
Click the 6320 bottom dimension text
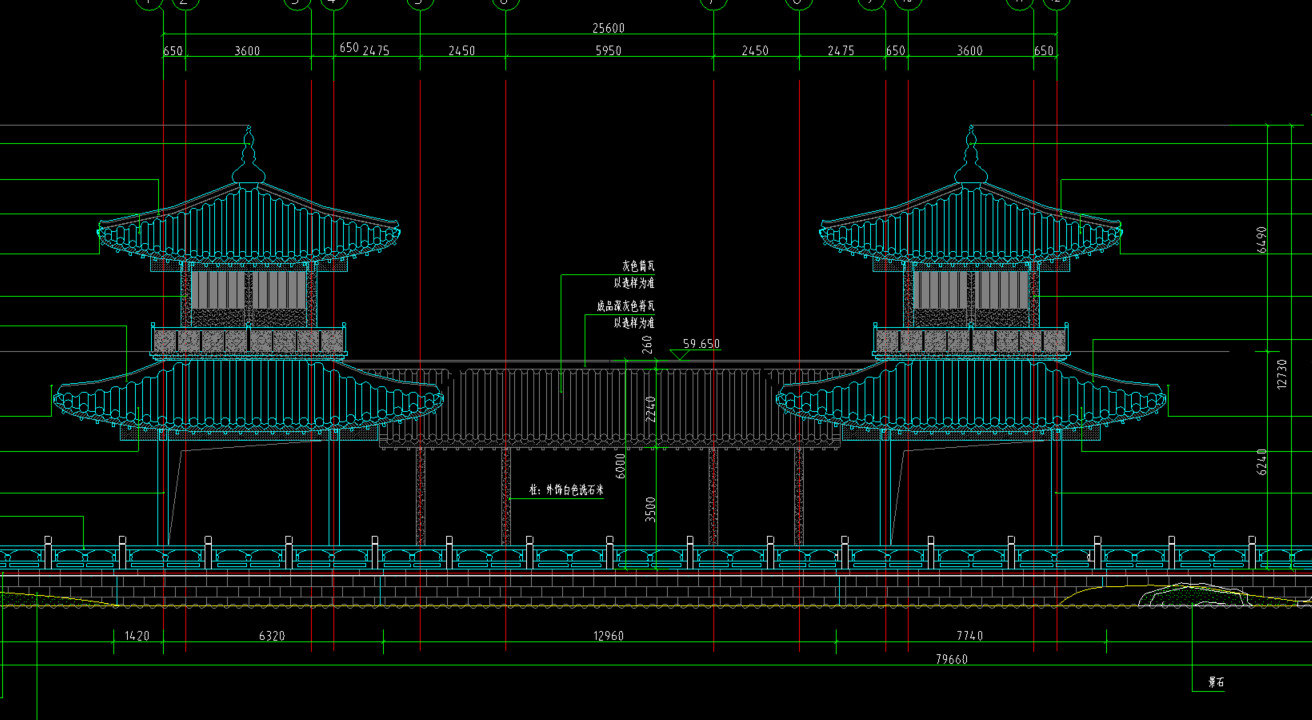click(x=272, y=636)
